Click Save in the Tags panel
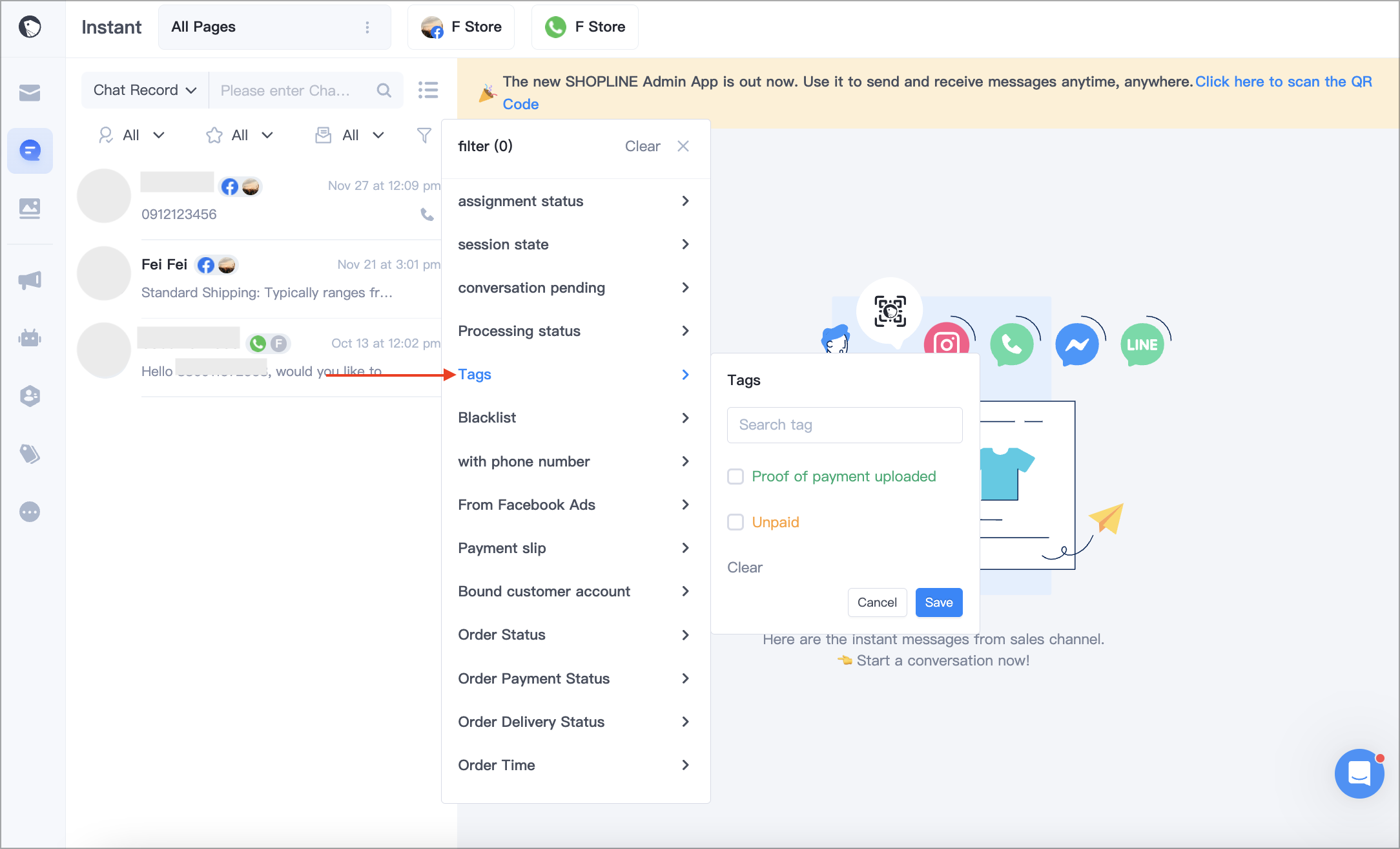 (x=939, y=602)
